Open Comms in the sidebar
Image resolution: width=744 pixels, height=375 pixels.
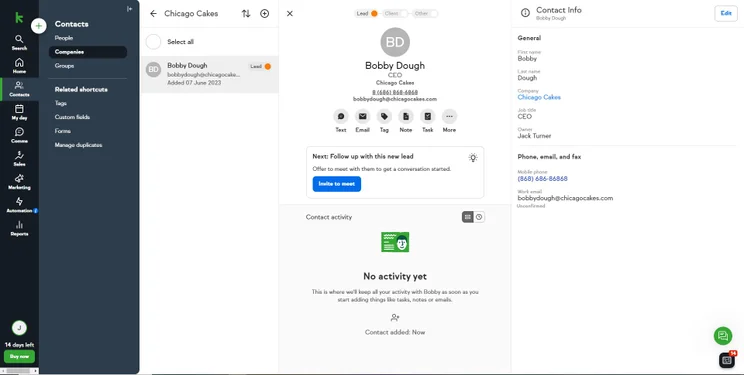coord(19,135)
